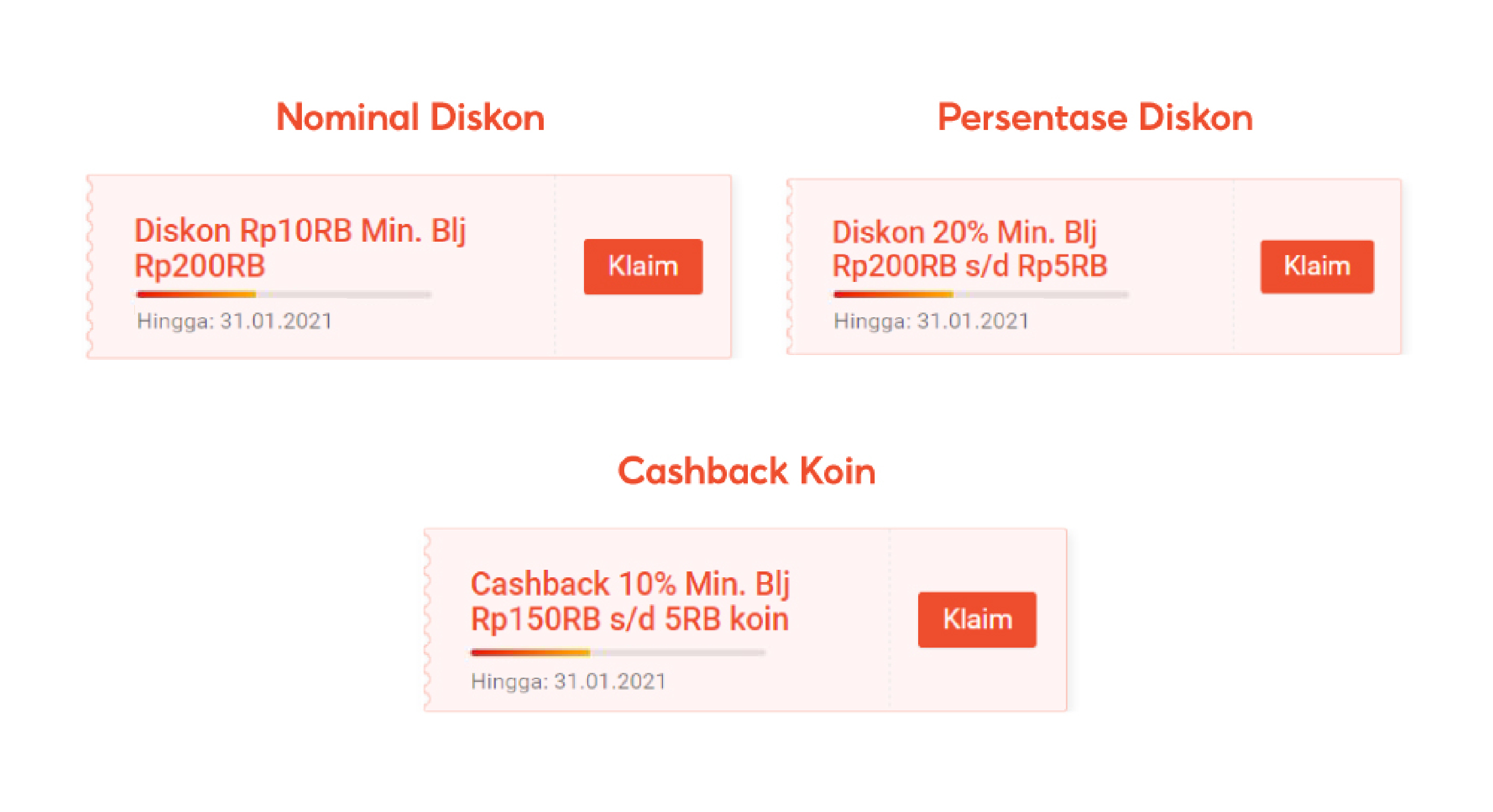Viewport: 1493px width, 812px height.
Task: Click the Hingga date on Diskon 20% voucher
Action: (x=931, y=321)
